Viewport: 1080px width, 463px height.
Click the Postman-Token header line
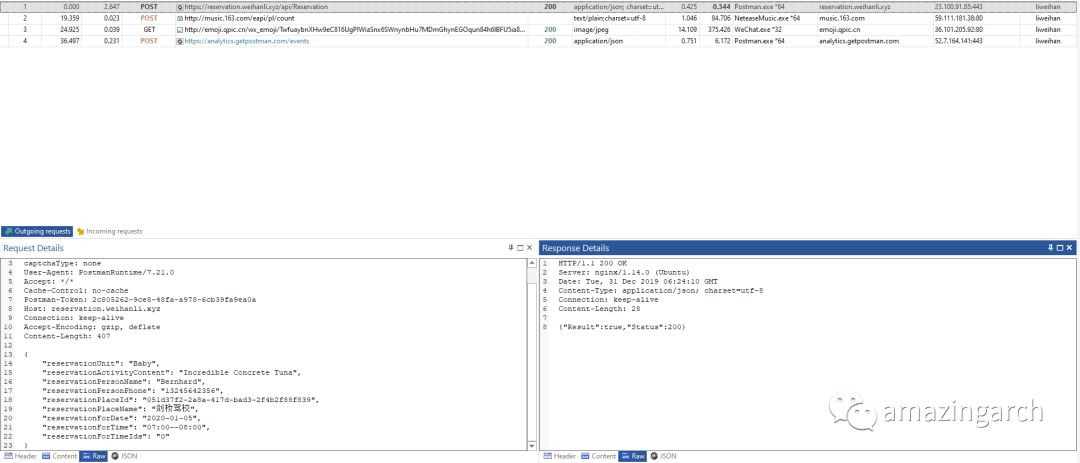(140, 300)
